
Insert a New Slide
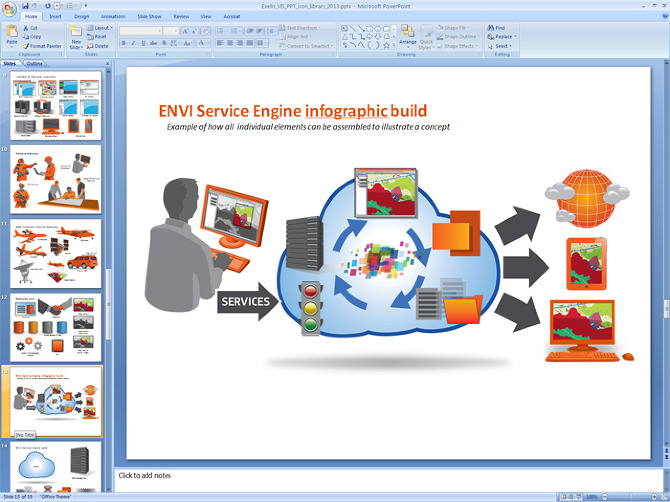tap(76, 38)
